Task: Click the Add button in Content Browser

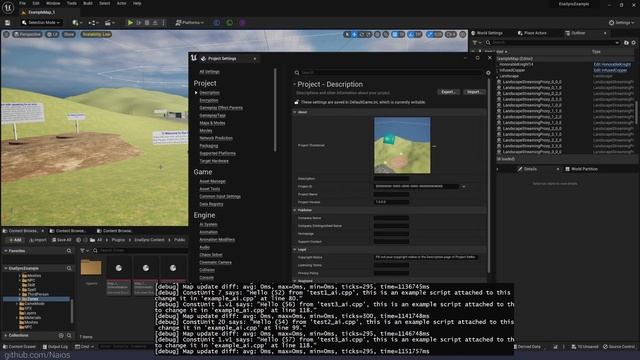Action: tap(15, 240)
